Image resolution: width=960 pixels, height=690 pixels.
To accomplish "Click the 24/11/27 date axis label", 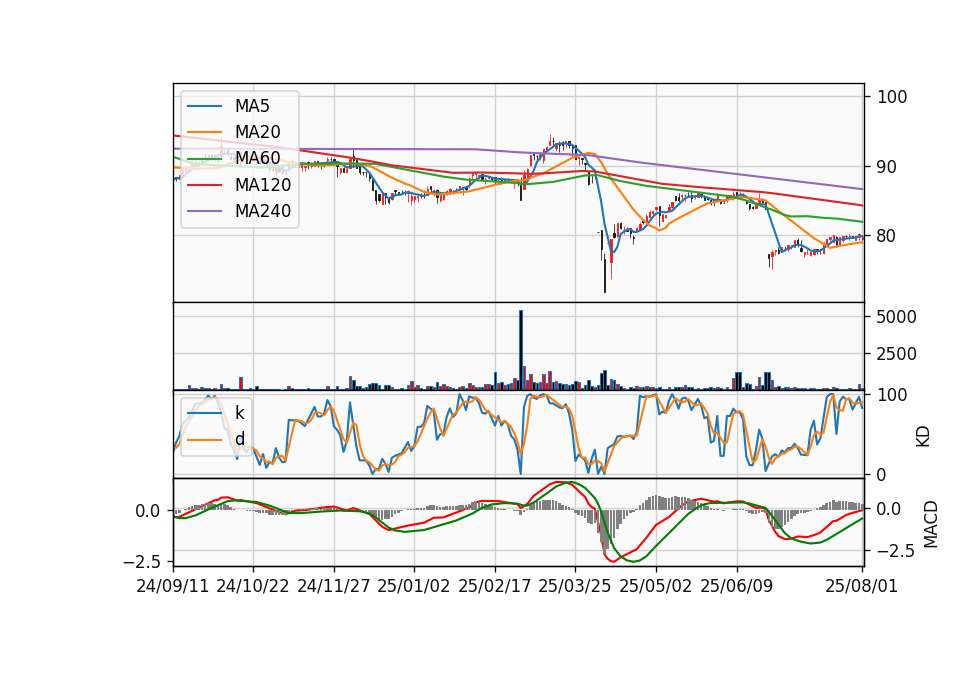I will pos(334,586).
